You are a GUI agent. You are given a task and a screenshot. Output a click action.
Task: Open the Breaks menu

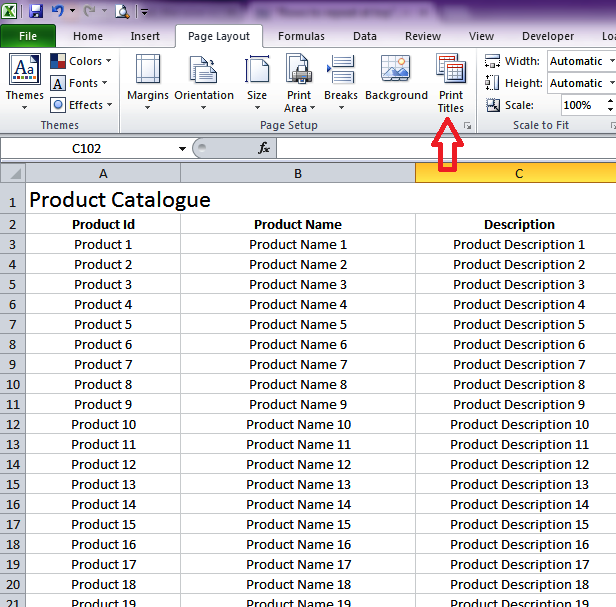tap(341, 84)
